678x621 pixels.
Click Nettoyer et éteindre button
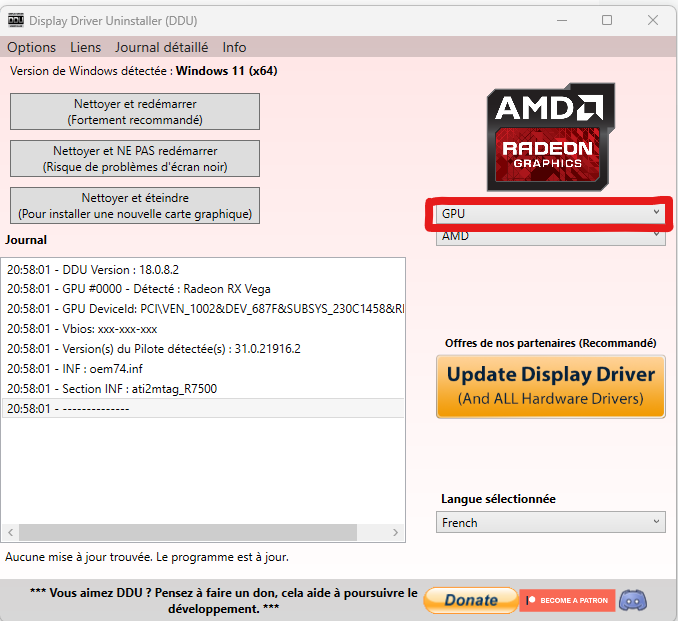tap(135, 206)
